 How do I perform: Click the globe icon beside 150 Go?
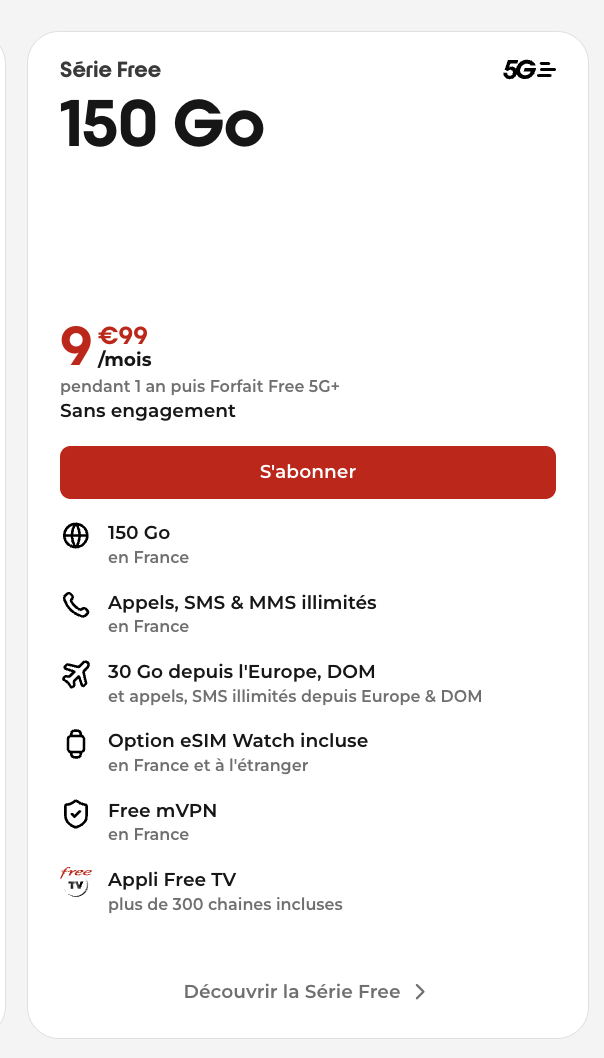pos(76,536)
